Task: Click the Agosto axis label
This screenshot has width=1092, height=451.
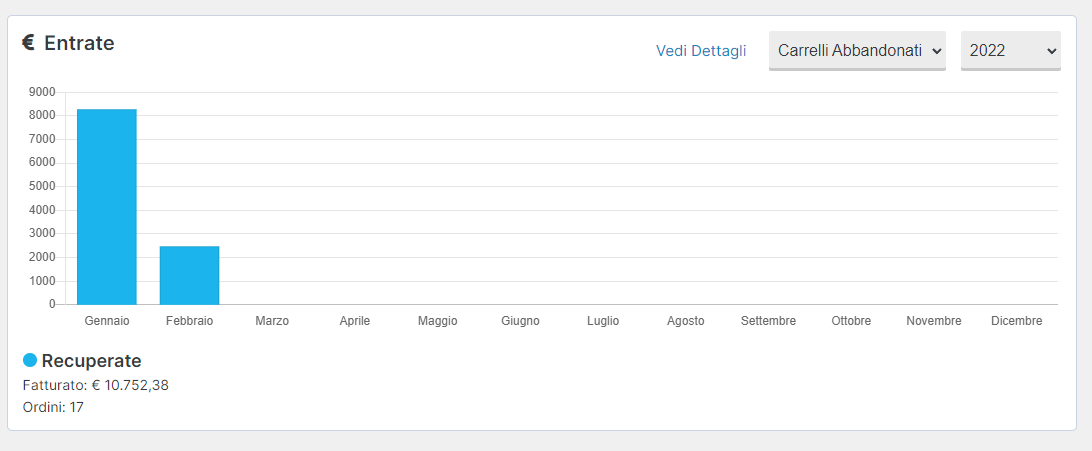Action: (685, 321)
